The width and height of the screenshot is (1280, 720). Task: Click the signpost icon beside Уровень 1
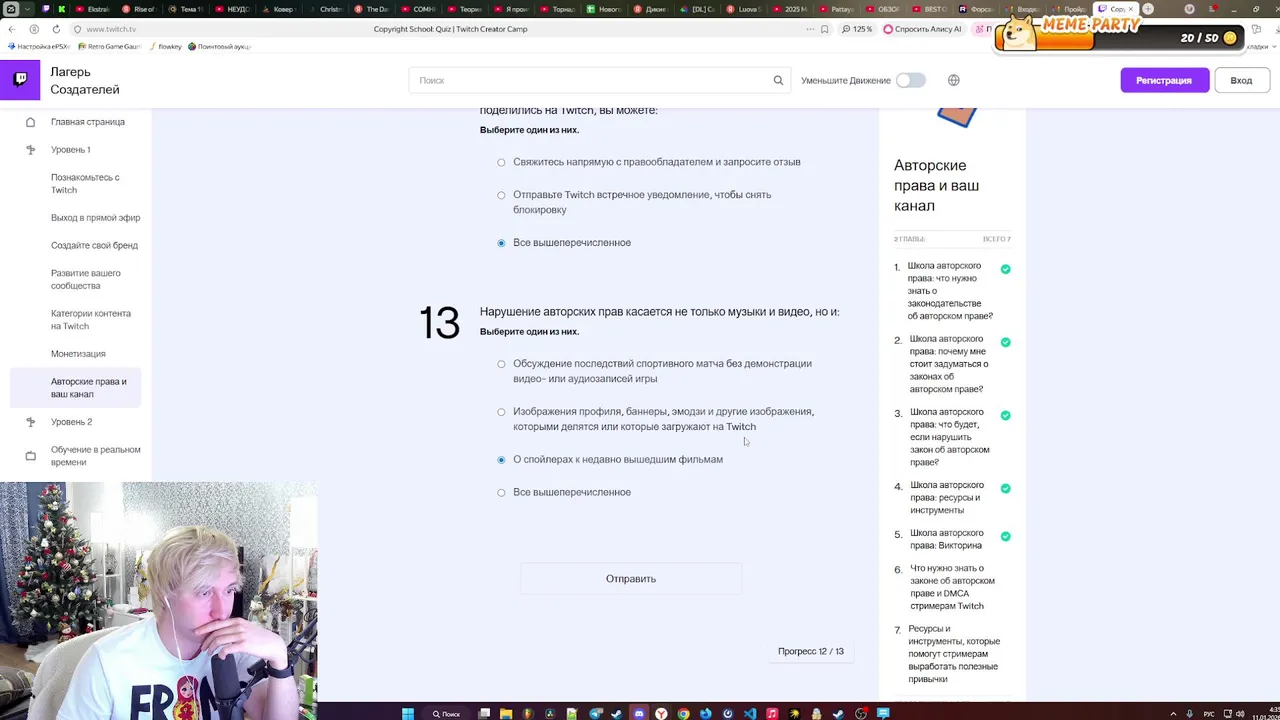pos(30,150)
